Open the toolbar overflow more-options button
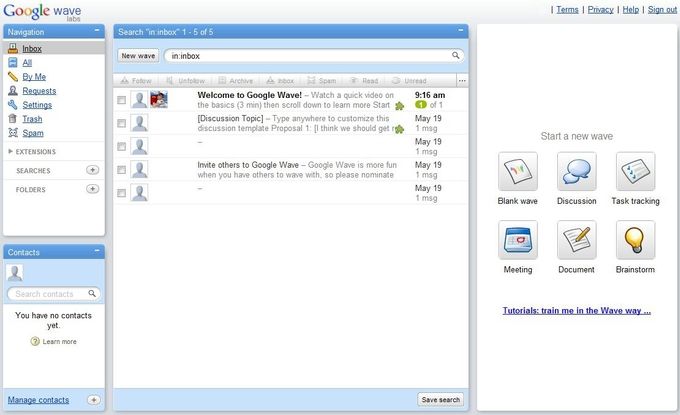680x415 pixels. tap(462, 81)
